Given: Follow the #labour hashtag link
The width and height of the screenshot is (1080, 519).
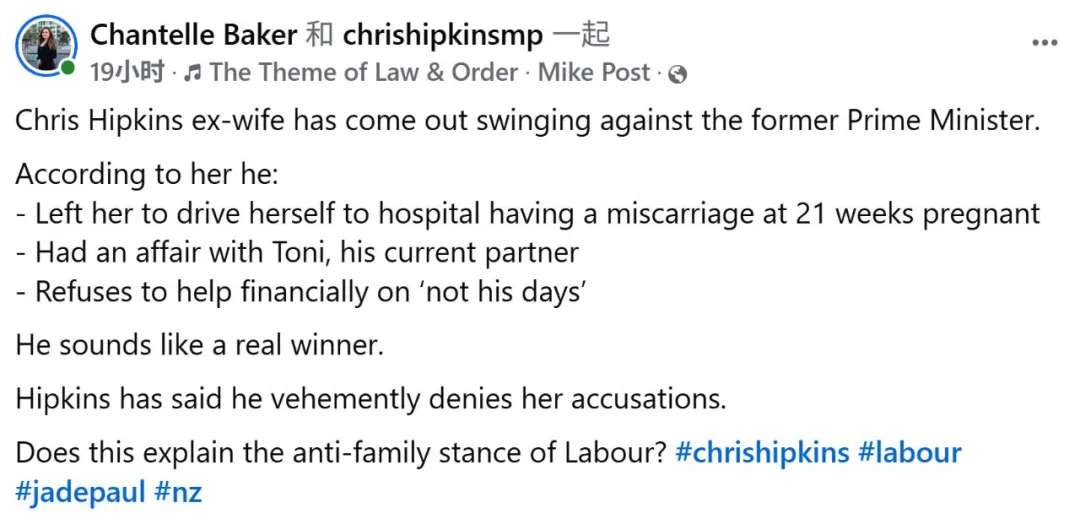Looking at the screenshot, I should tap(910, 452).
